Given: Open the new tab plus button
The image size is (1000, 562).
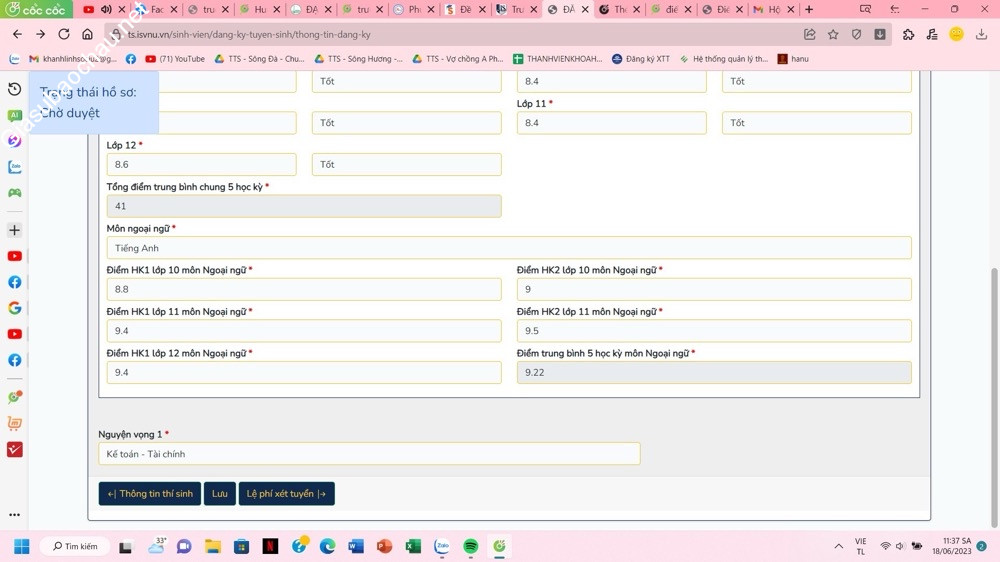Looking at the screenshot, I should click(809, 10).
